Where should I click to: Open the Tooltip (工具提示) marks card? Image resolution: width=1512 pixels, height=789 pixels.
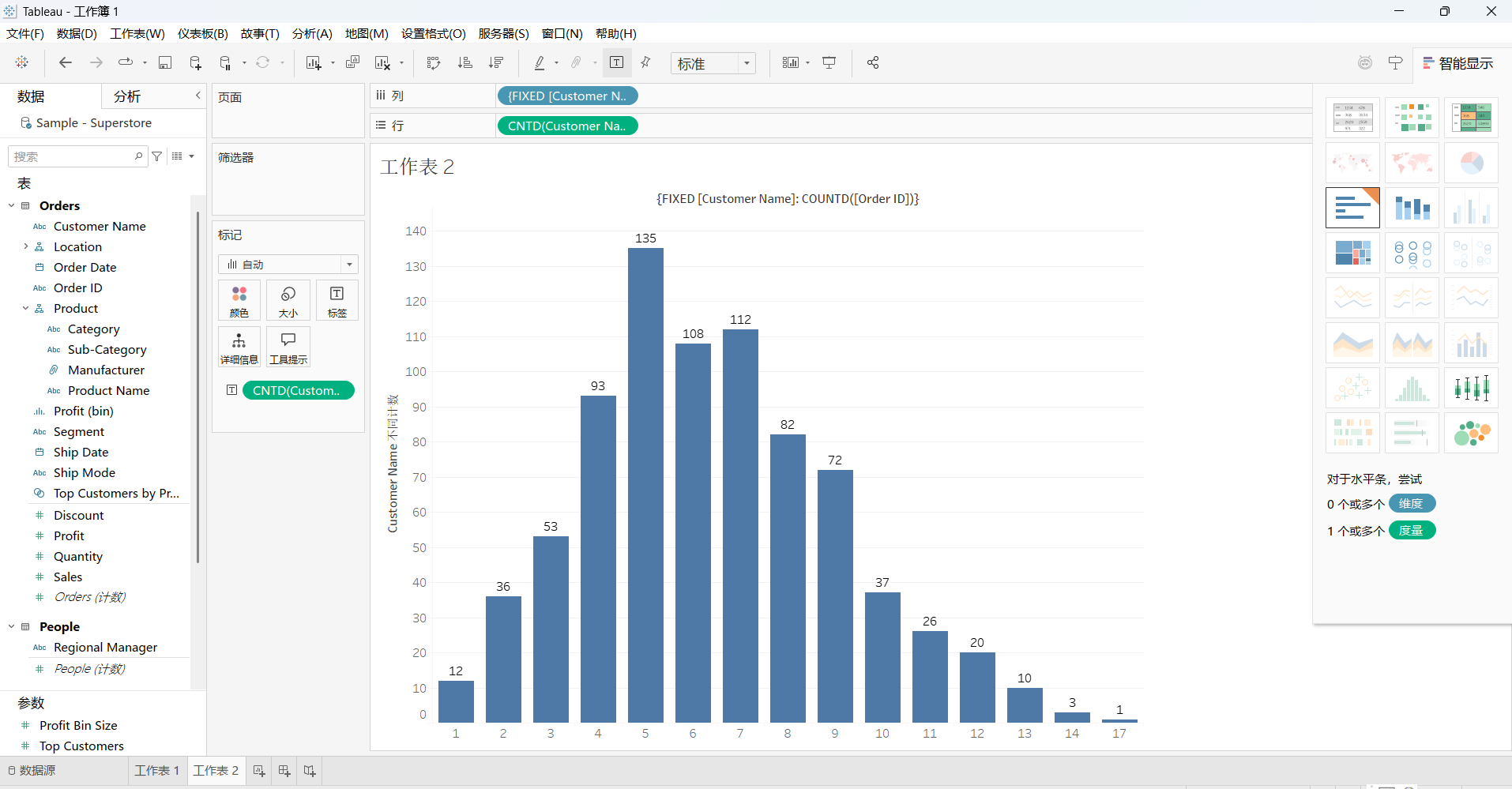[x=288, y=348]
